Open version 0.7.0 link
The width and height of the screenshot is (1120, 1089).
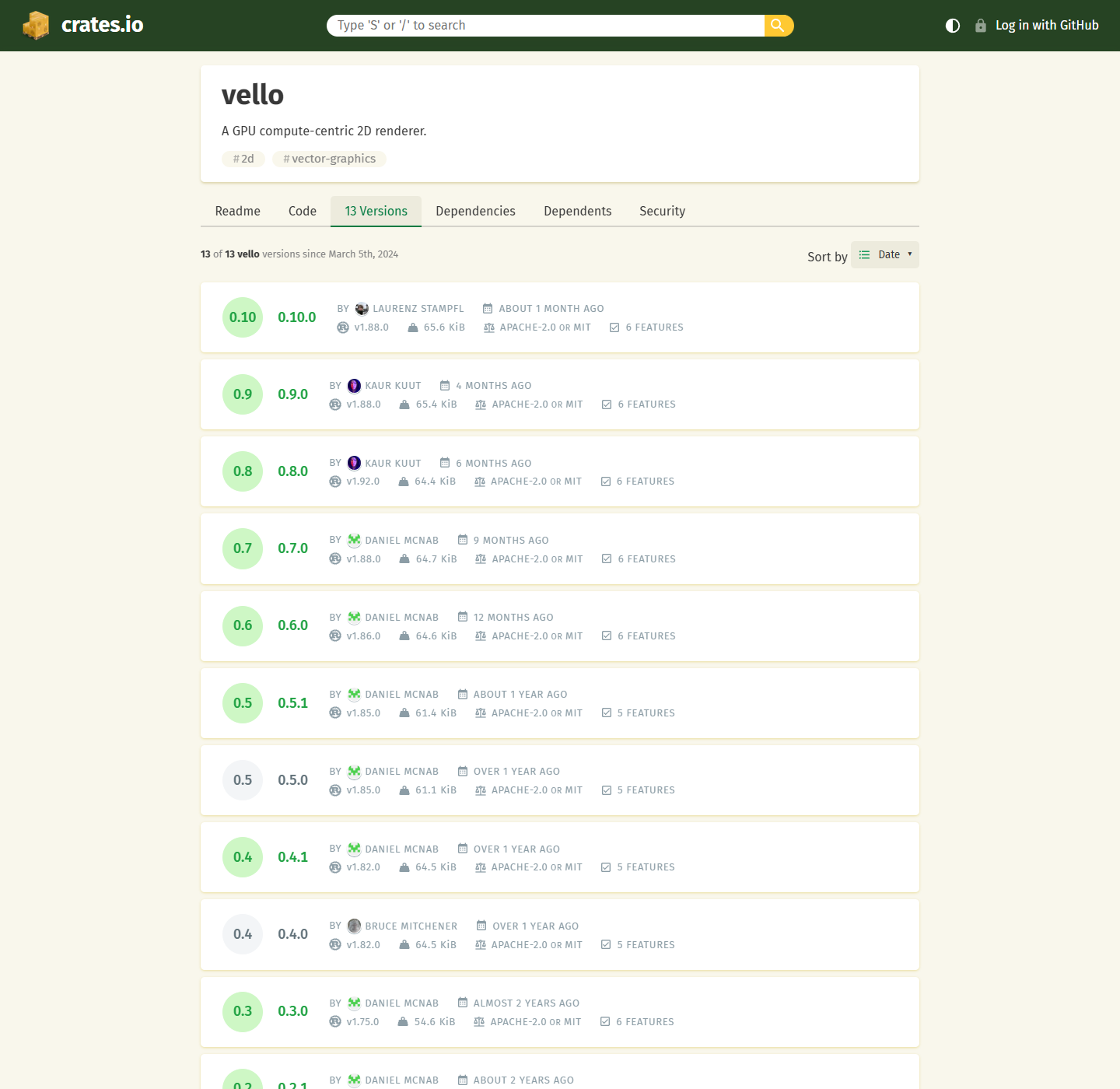[x=293, y=548]
